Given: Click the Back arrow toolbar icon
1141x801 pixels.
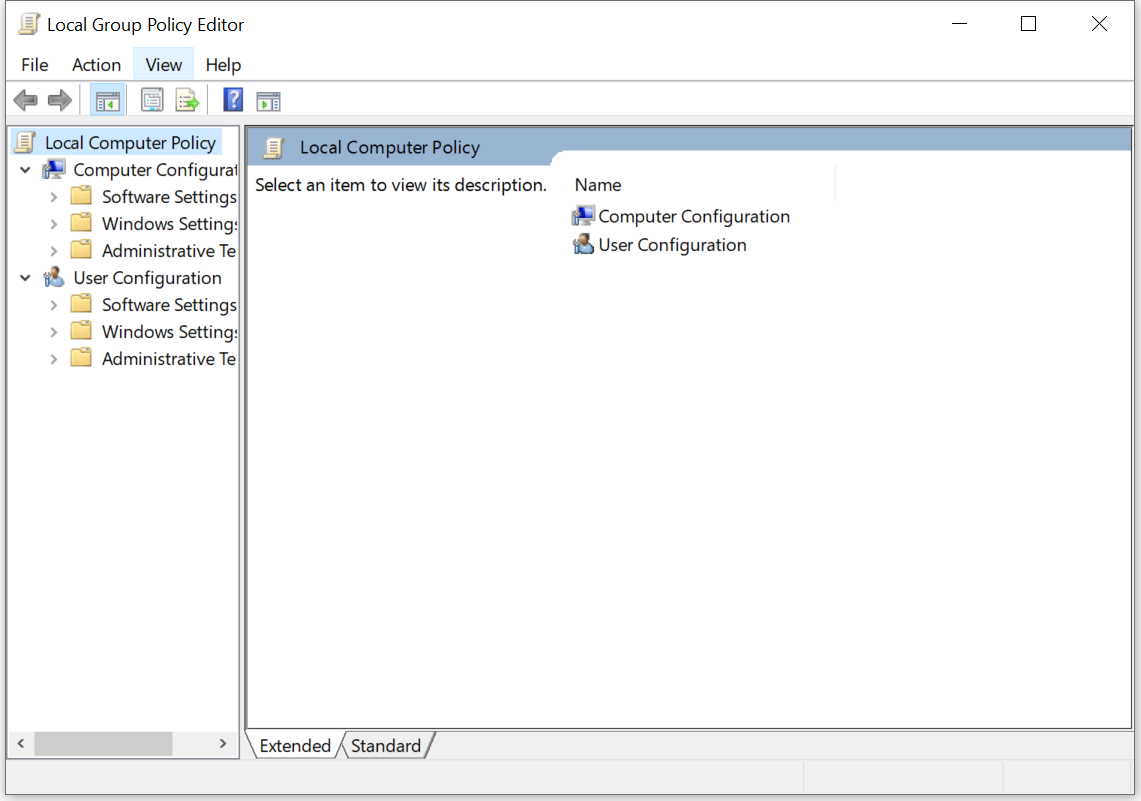Looking at the screenshot, I should (x=25, y=100).
